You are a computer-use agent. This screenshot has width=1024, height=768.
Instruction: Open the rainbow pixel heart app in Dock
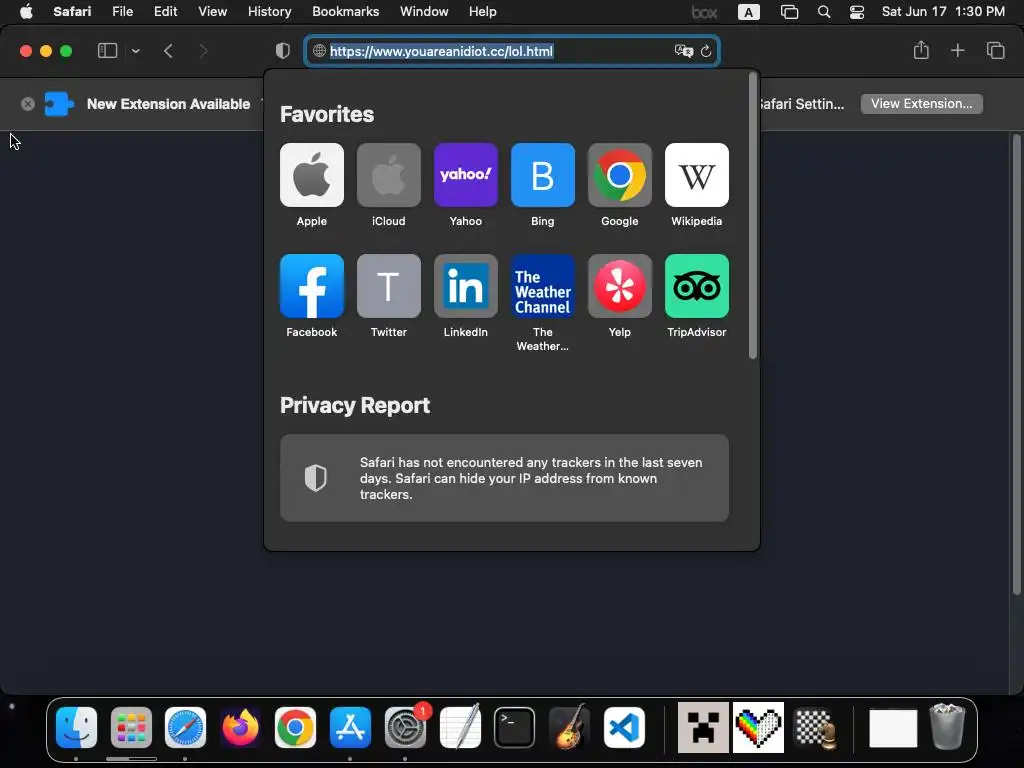[758, 728]
